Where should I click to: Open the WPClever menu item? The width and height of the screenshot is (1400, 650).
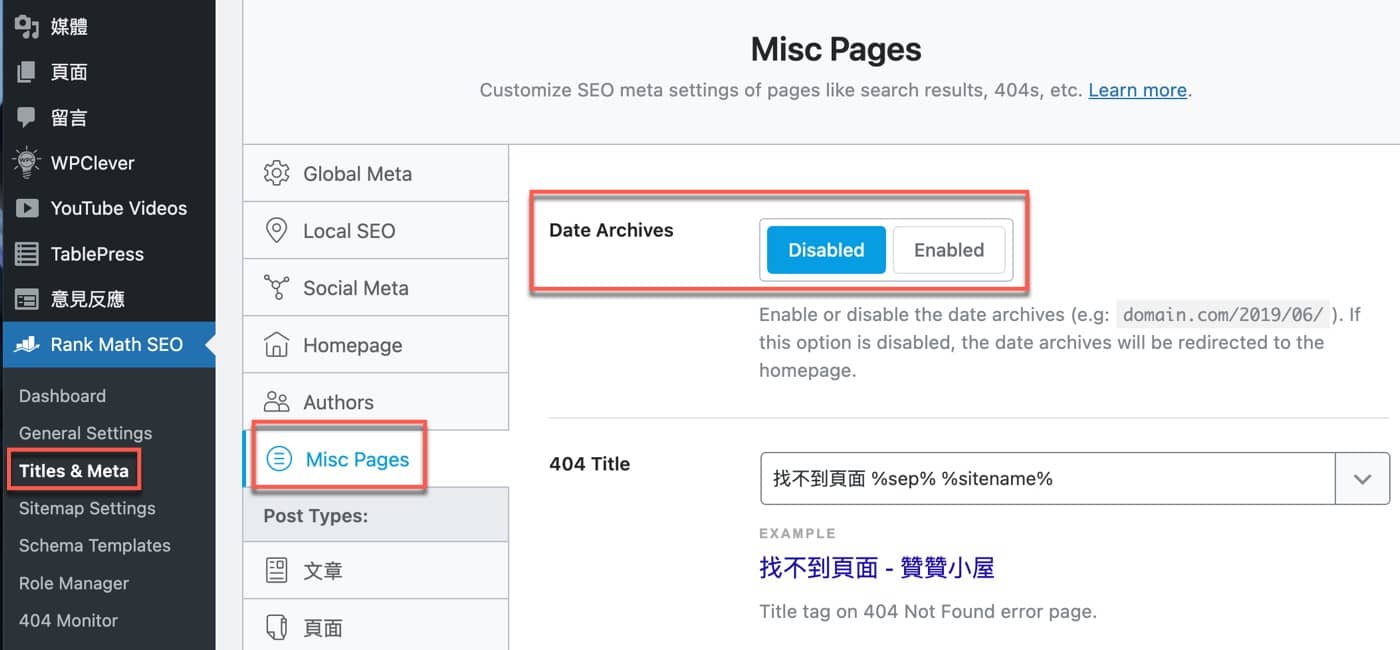(x=108, y=163)
